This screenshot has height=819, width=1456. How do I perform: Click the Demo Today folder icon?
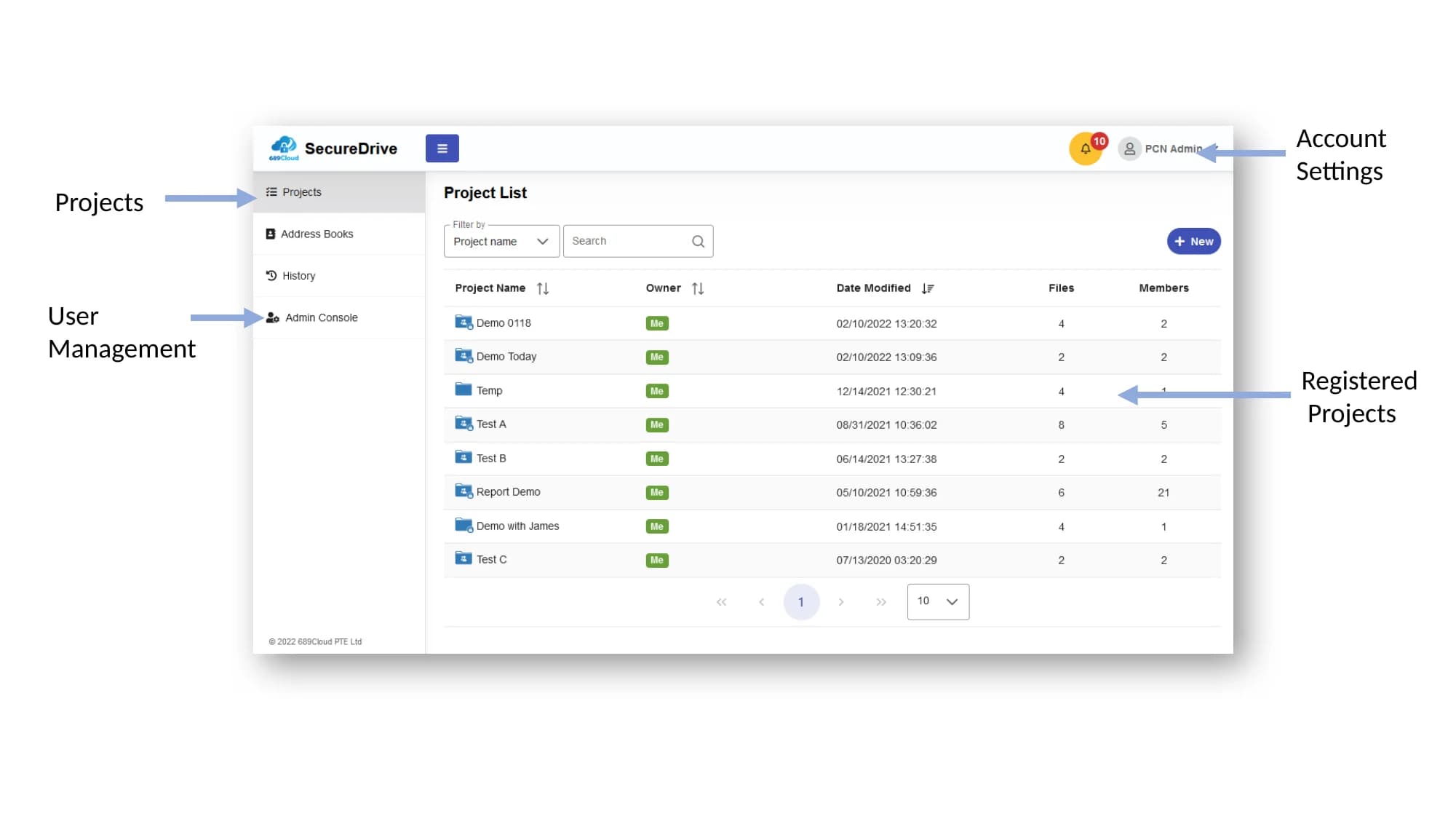point(464,356)
